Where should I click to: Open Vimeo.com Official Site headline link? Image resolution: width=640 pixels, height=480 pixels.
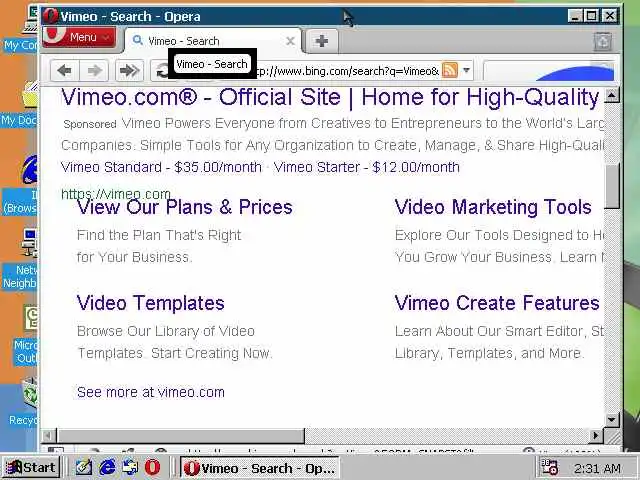coord(330,98)
